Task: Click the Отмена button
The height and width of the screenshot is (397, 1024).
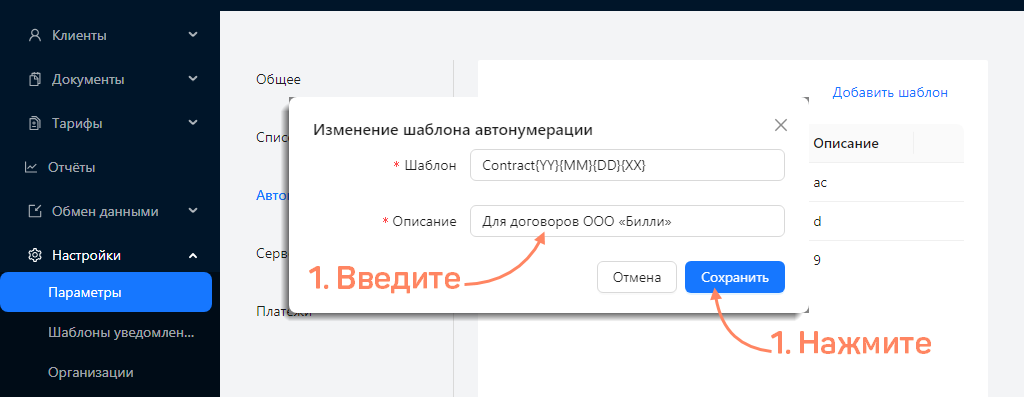Action: 637,278
